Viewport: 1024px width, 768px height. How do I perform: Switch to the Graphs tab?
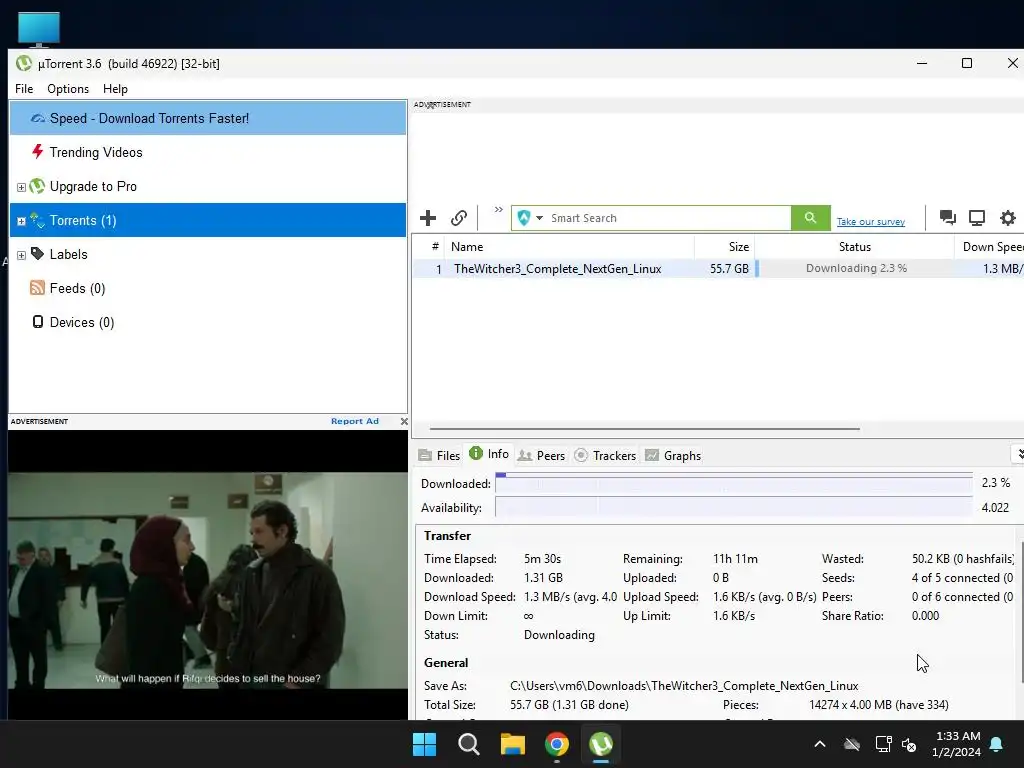click(x=673, y=455)
